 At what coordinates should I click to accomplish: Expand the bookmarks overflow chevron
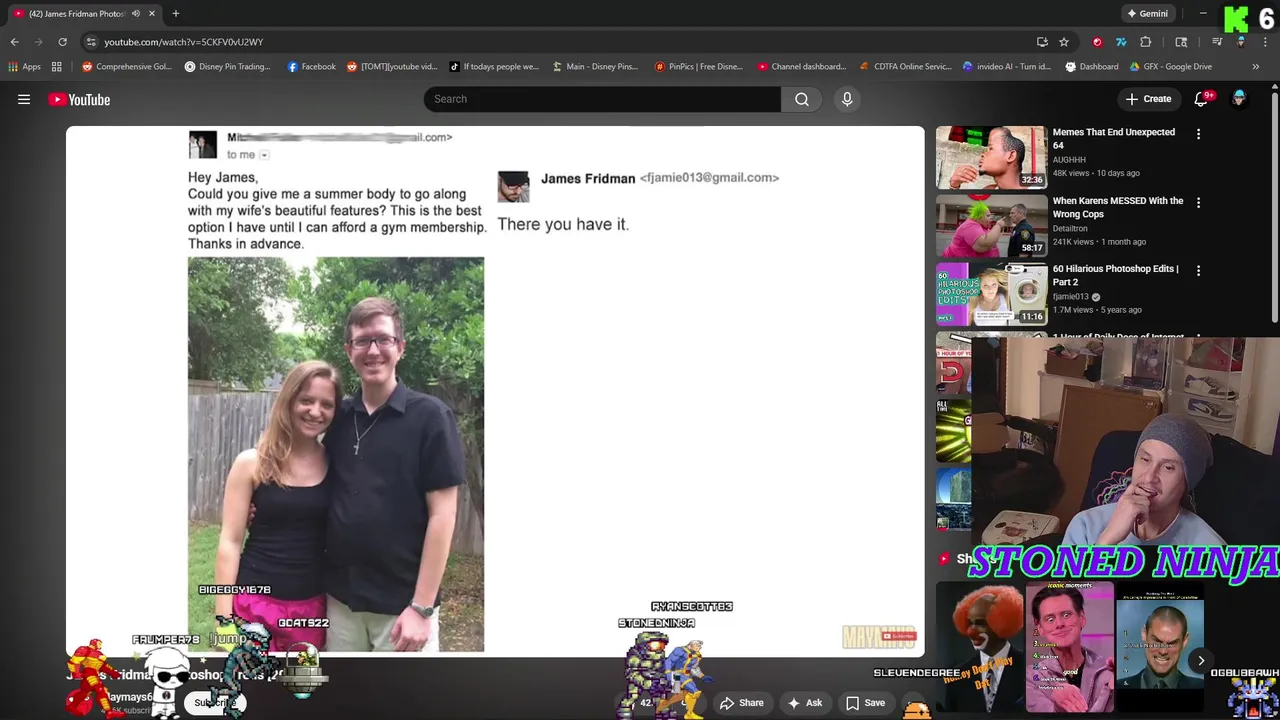coord(1255,67)
